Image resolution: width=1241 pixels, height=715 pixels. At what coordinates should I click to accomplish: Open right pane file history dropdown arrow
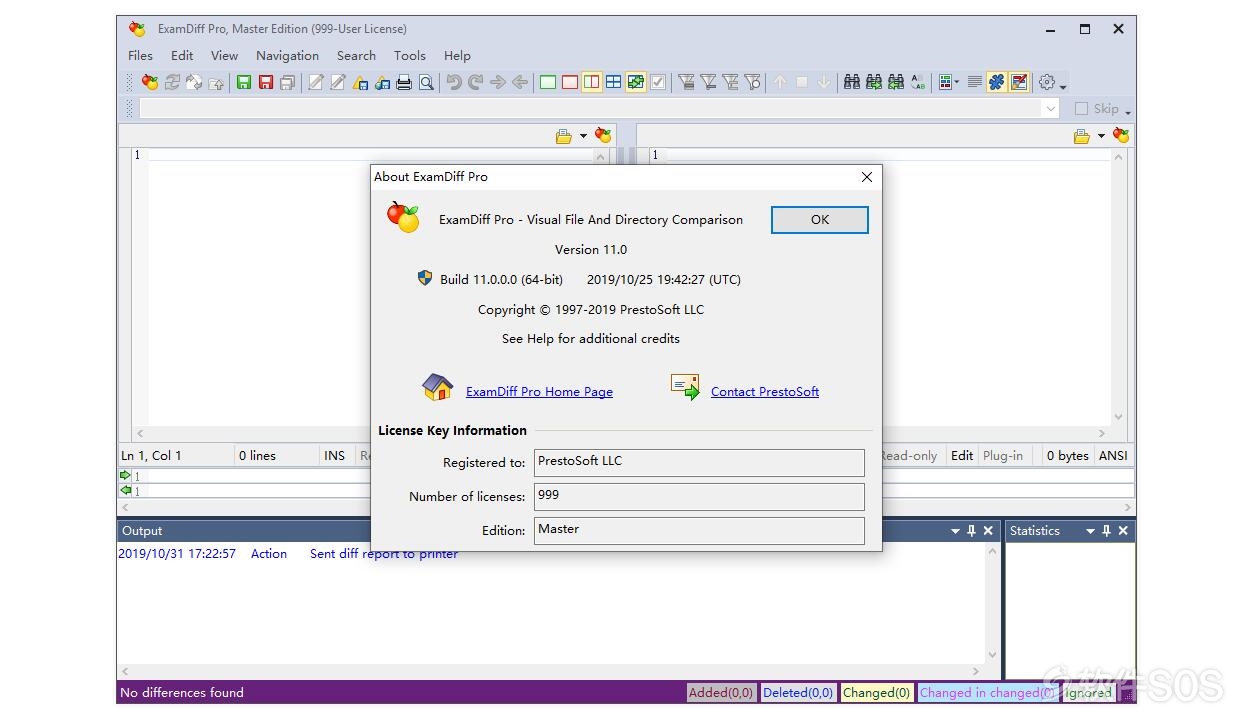tap(1101, 136)
